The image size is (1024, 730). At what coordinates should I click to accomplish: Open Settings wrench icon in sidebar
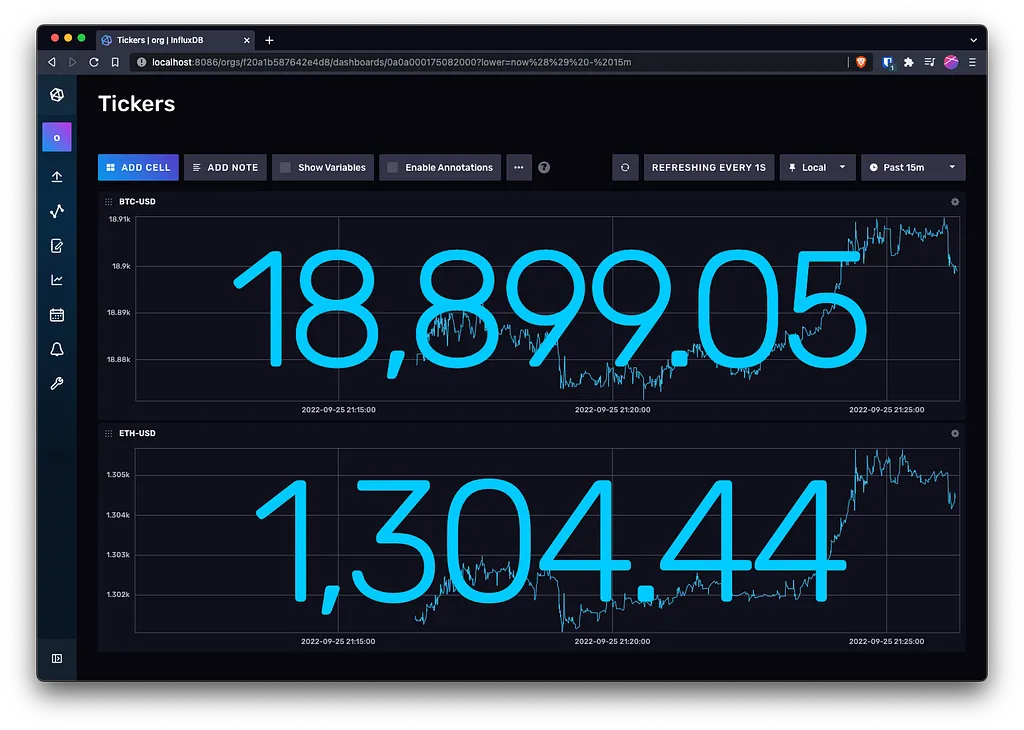(57, 383)
